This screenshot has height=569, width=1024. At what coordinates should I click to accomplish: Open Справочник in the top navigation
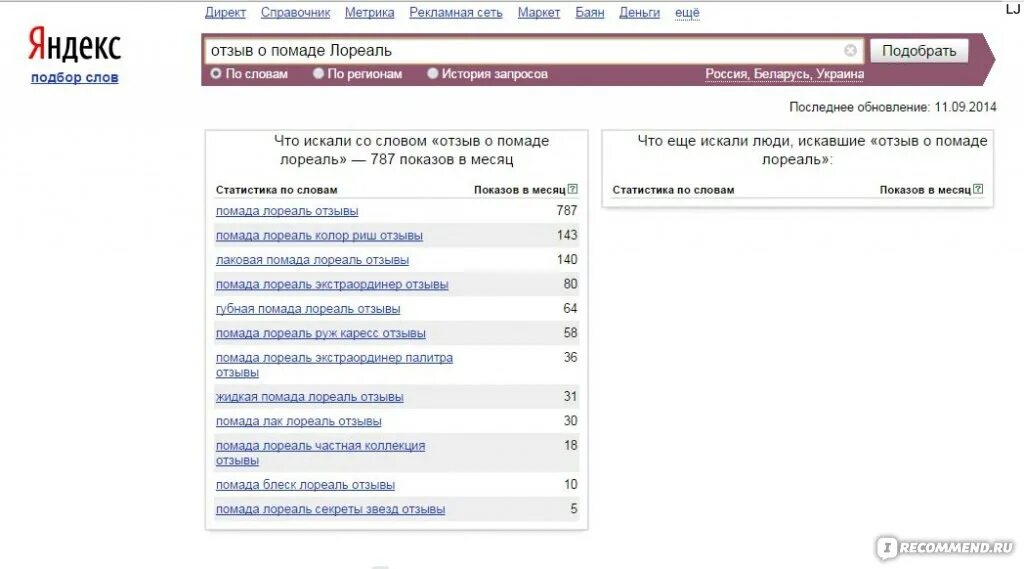tap(295, 12)
